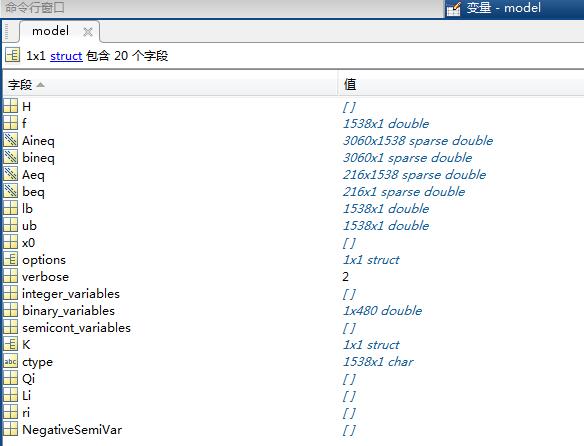
Task: Click the options struct icon
Action: [10, 259]
